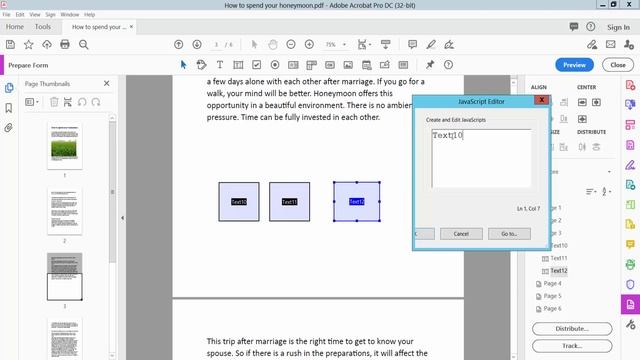
Task: Select the Add Text tool
Action: (x=220, y=65)
